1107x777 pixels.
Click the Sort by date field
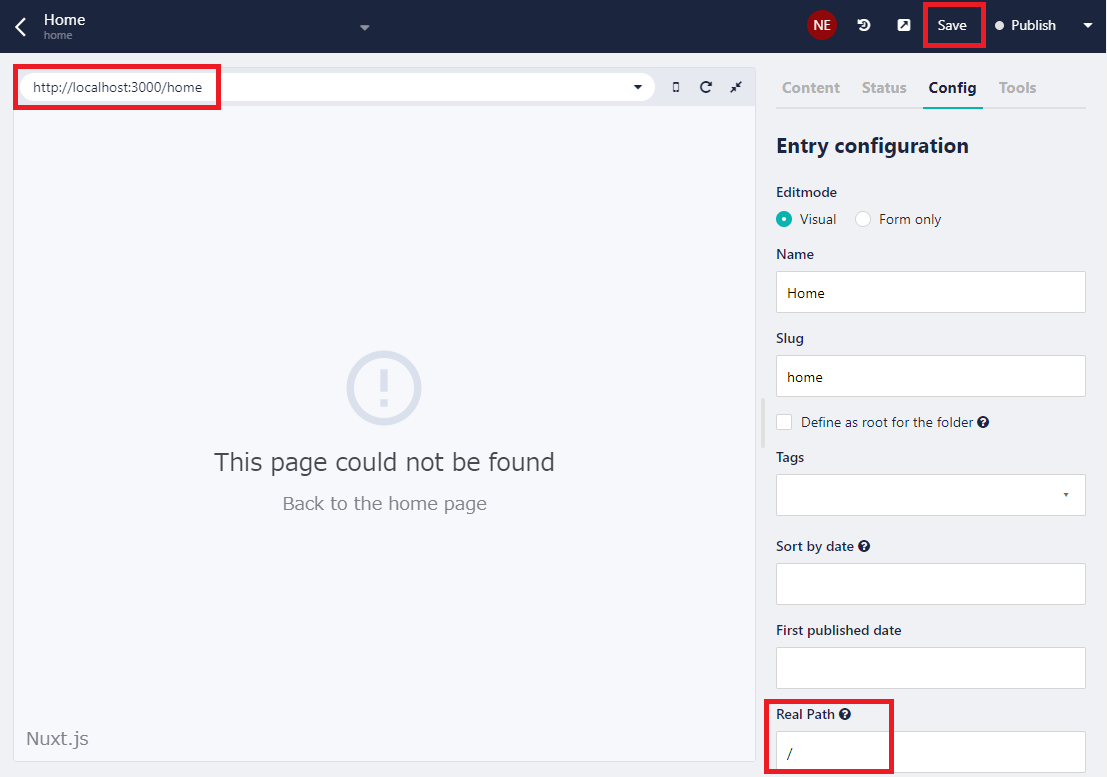931,584
